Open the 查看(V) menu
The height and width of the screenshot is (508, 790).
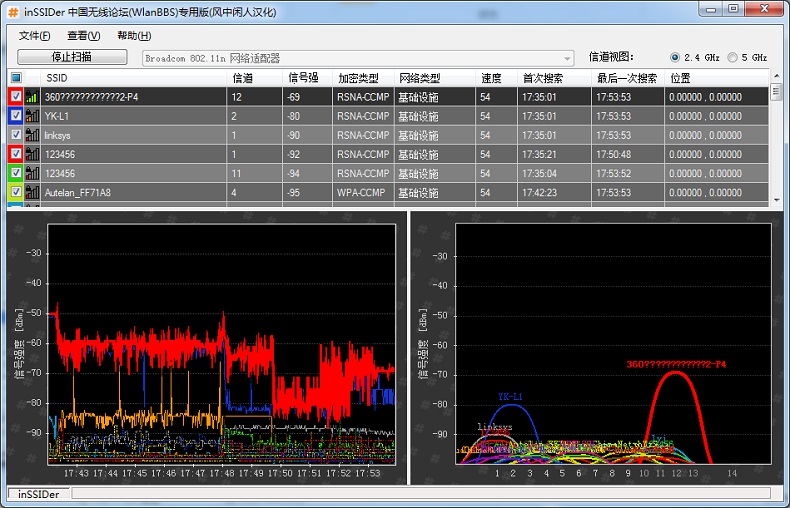click(83, 35)
